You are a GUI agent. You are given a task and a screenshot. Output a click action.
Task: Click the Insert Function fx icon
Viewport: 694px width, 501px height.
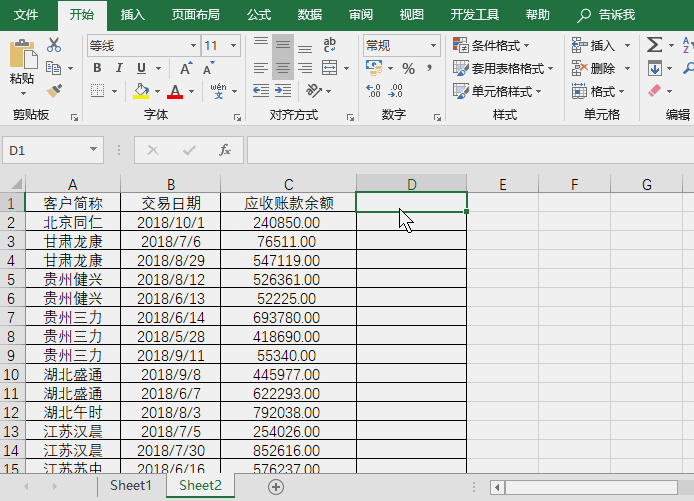[225, 150]
